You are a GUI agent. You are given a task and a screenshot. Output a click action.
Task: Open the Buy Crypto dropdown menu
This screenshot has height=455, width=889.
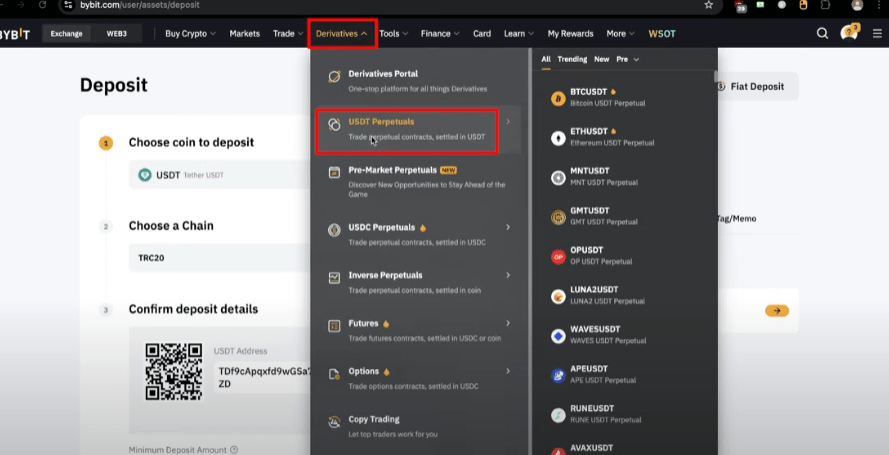coord(190,33)
